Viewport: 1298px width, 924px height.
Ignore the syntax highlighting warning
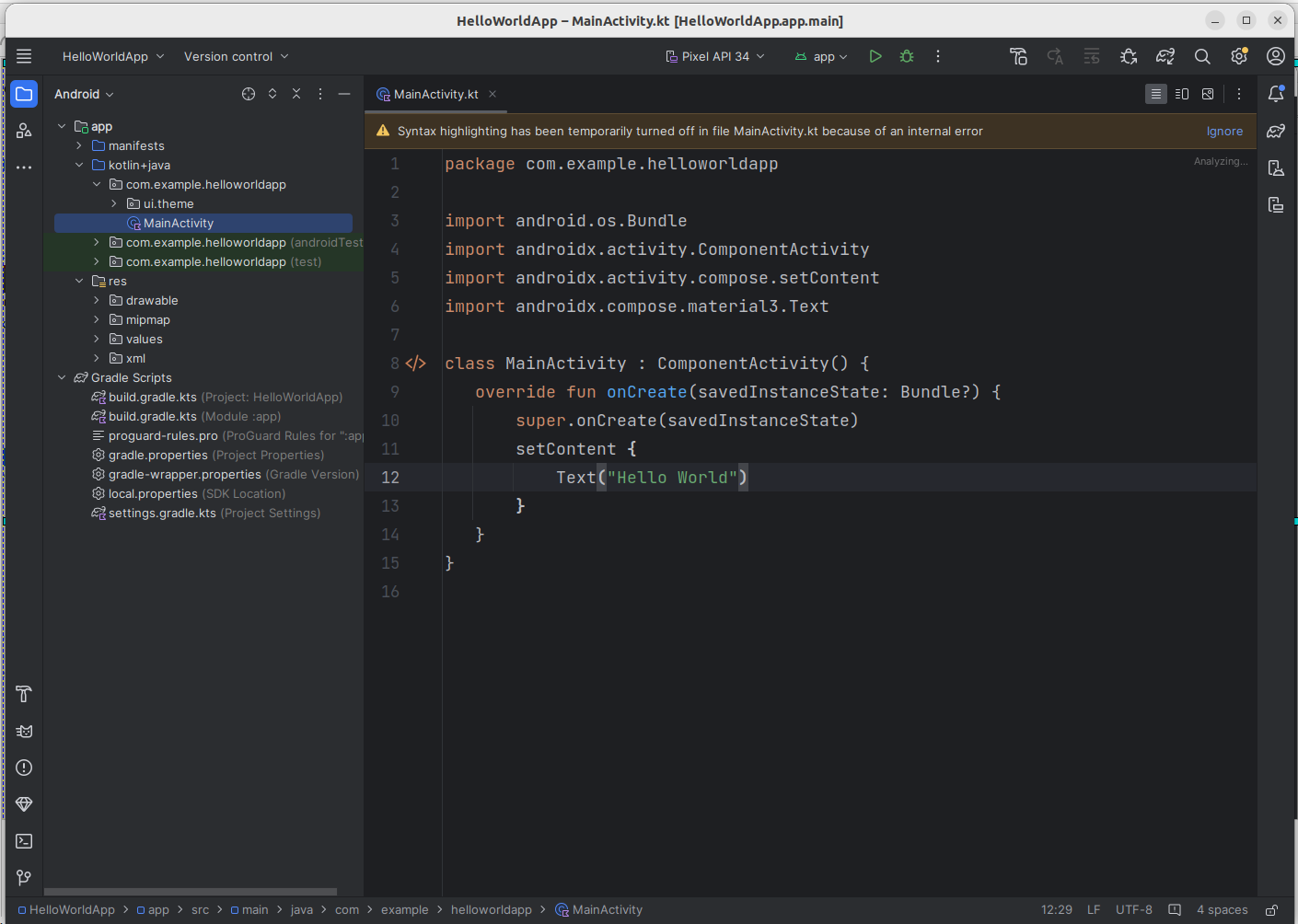(x=1224, y=131)
